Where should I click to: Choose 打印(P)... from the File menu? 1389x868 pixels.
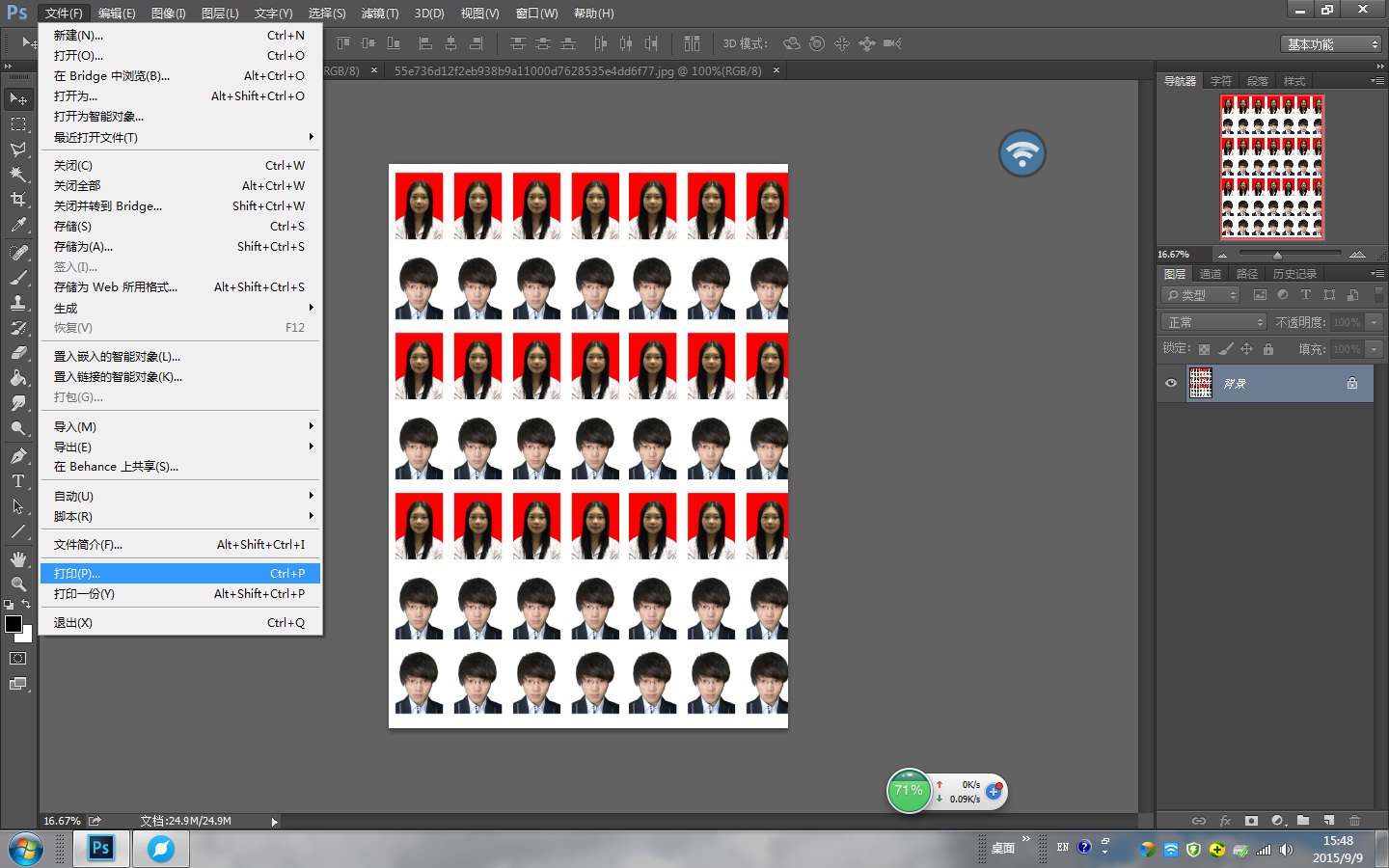(x=180, y=573)
